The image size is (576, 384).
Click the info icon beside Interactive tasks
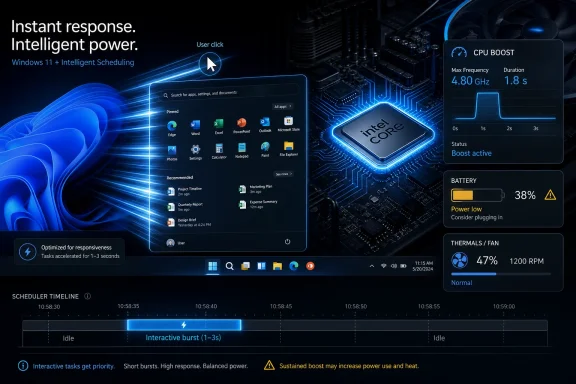coord(23,366)
